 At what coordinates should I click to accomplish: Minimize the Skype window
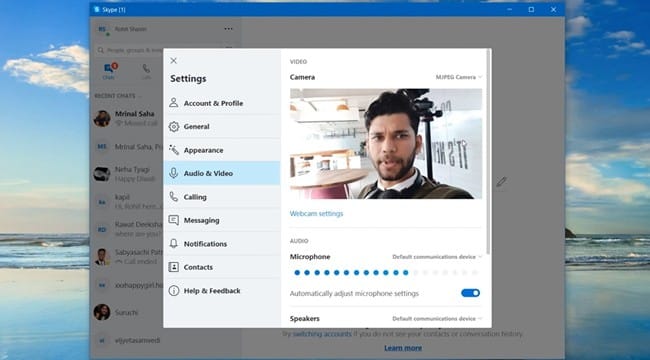(509, 10)
